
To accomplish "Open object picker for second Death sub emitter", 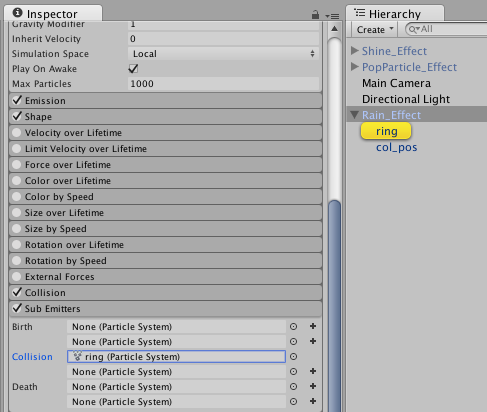I will click(x=293, y=402).
